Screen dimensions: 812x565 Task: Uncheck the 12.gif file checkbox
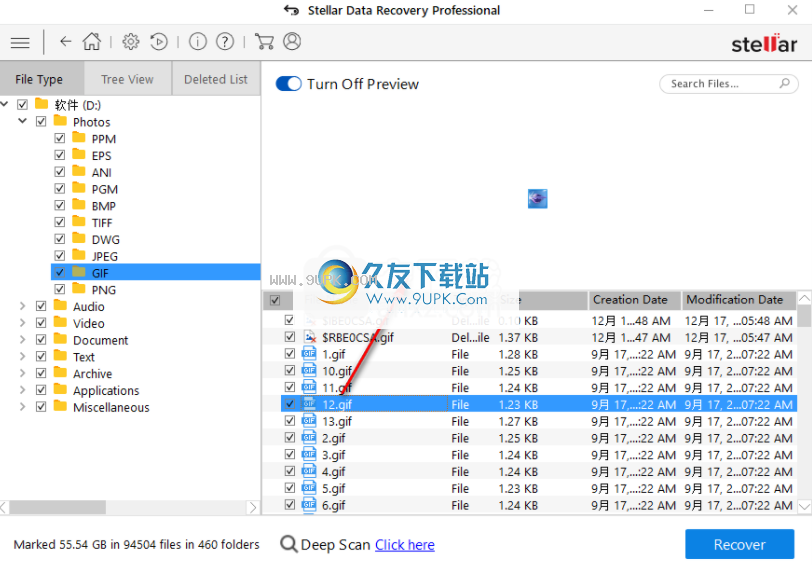(289, 404)
